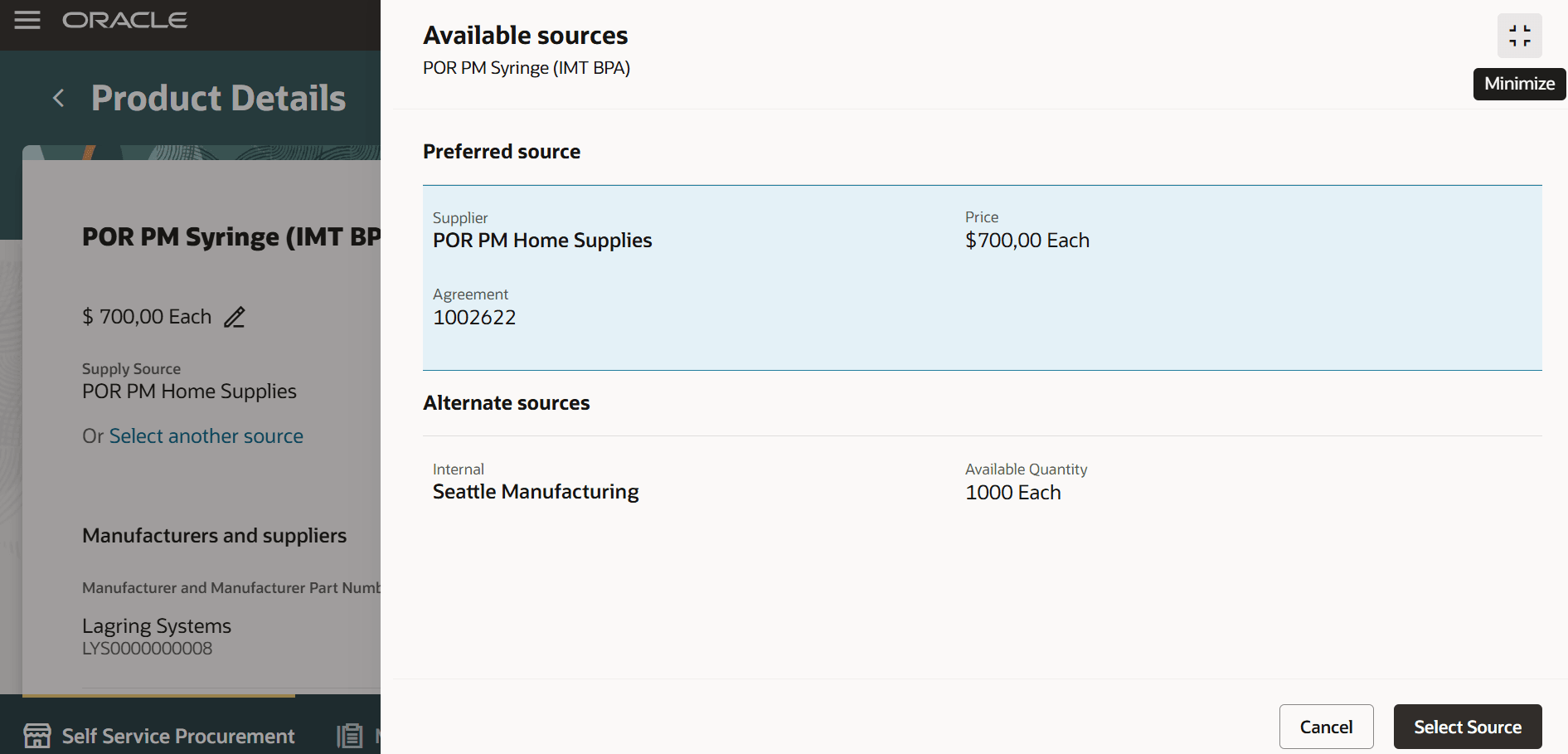Confirm with the Select Source button
This screenshot has height=754, width=1568.
1467,727
